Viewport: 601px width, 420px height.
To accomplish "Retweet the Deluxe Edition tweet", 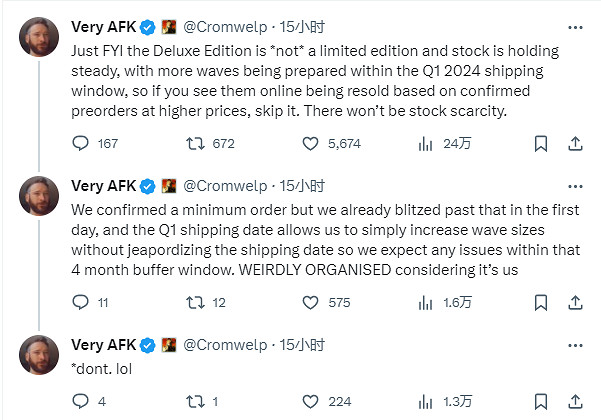I will point(196,144).
